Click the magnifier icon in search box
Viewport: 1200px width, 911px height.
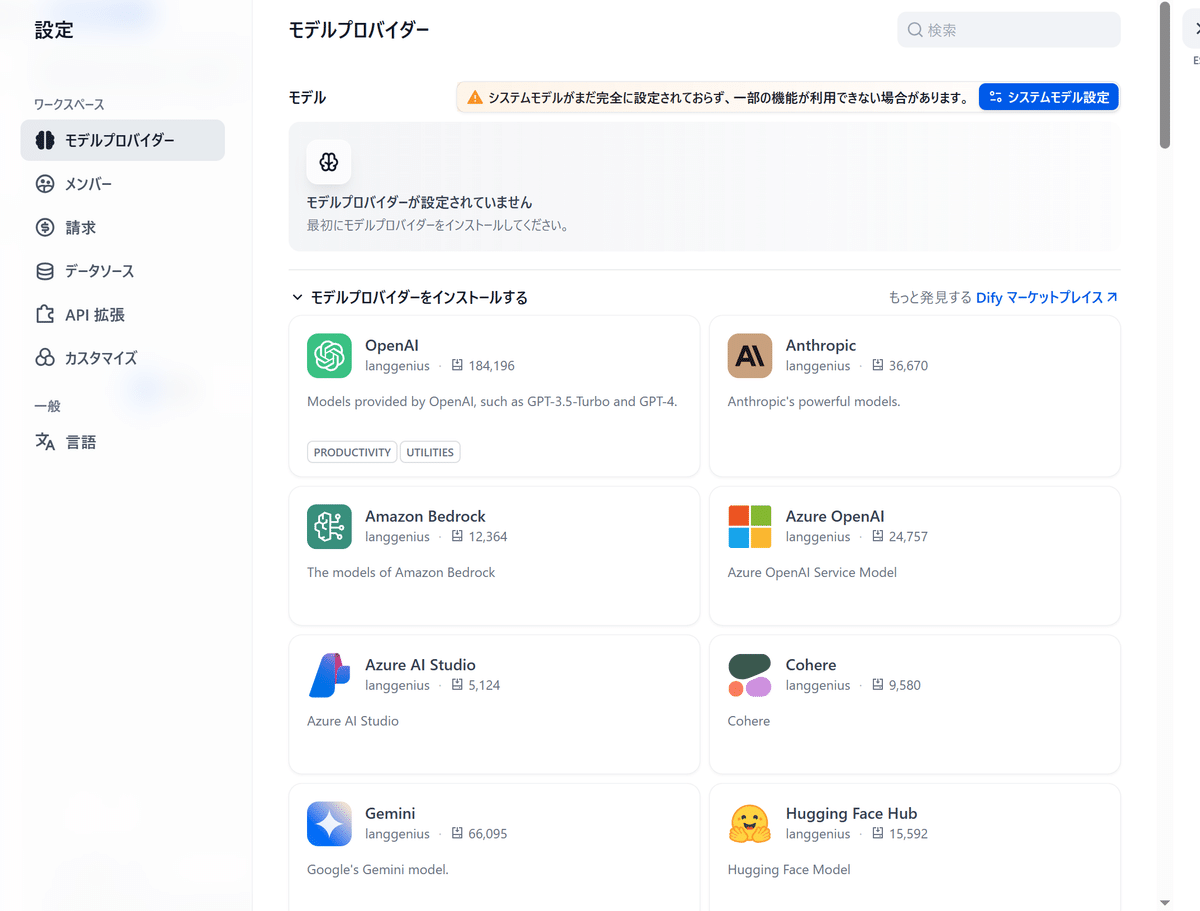(915, 30)
